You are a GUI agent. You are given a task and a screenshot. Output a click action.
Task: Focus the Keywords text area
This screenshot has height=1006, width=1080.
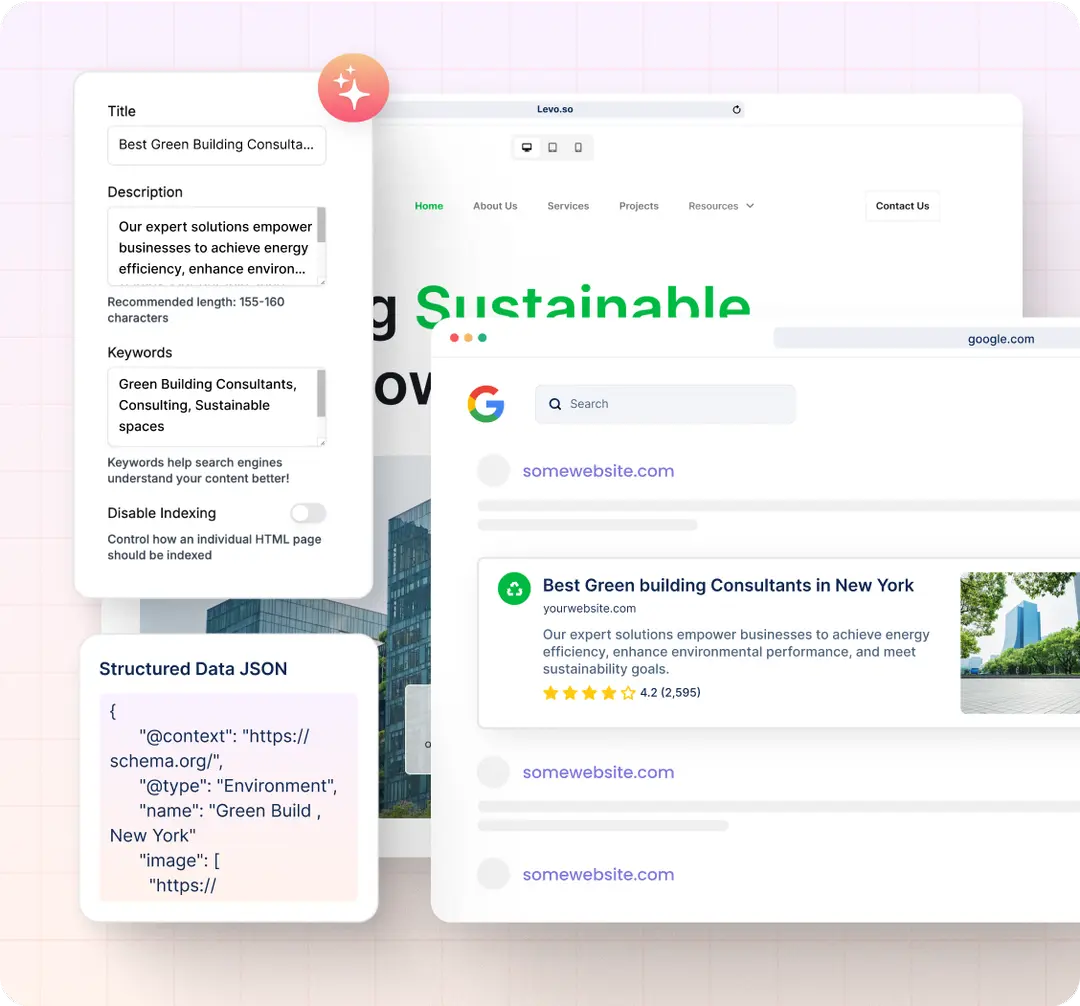216,406
